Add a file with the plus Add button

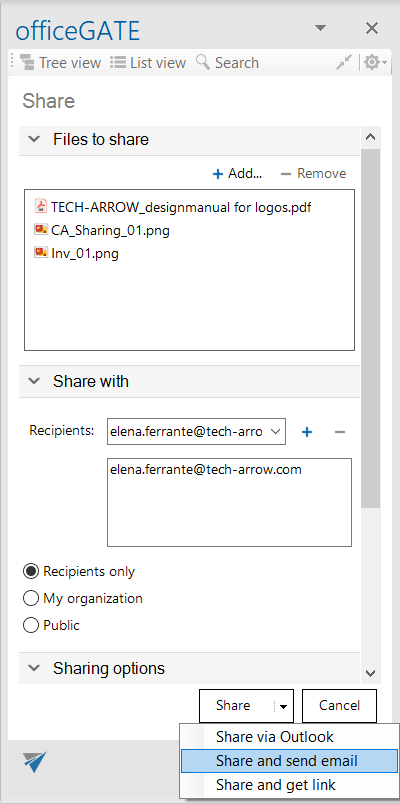click(x=237, y=173)
